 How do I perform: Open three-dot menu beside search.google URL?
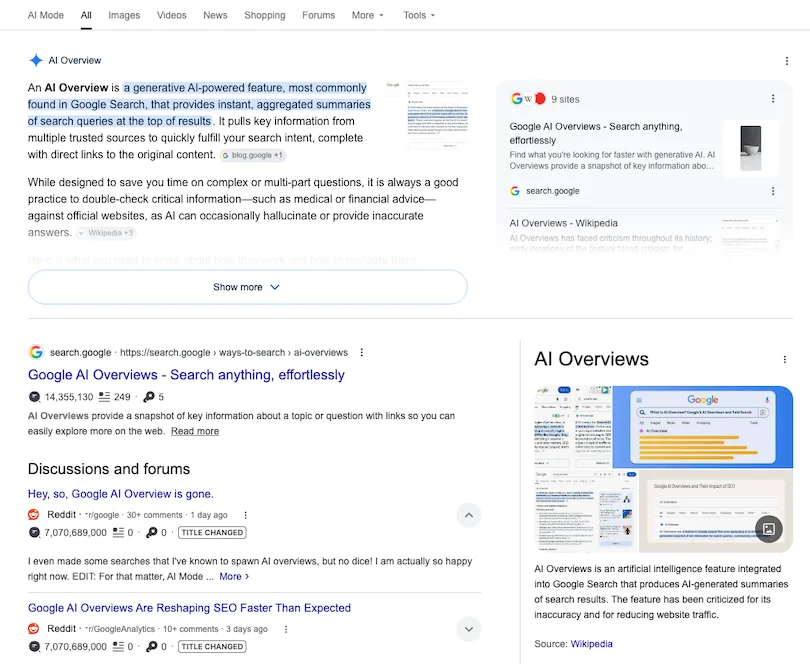tap(362, 352)
